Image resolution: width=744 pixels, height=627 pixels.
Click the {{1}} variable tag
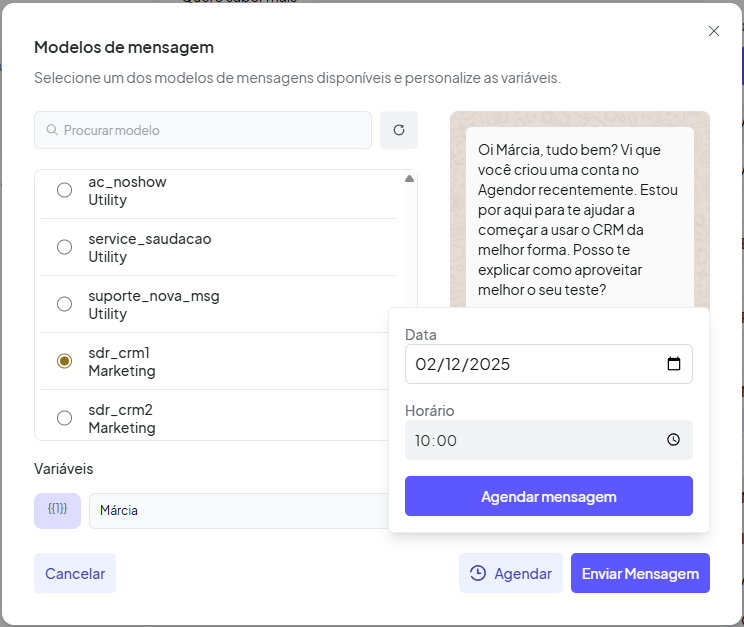tap(57, 510)
